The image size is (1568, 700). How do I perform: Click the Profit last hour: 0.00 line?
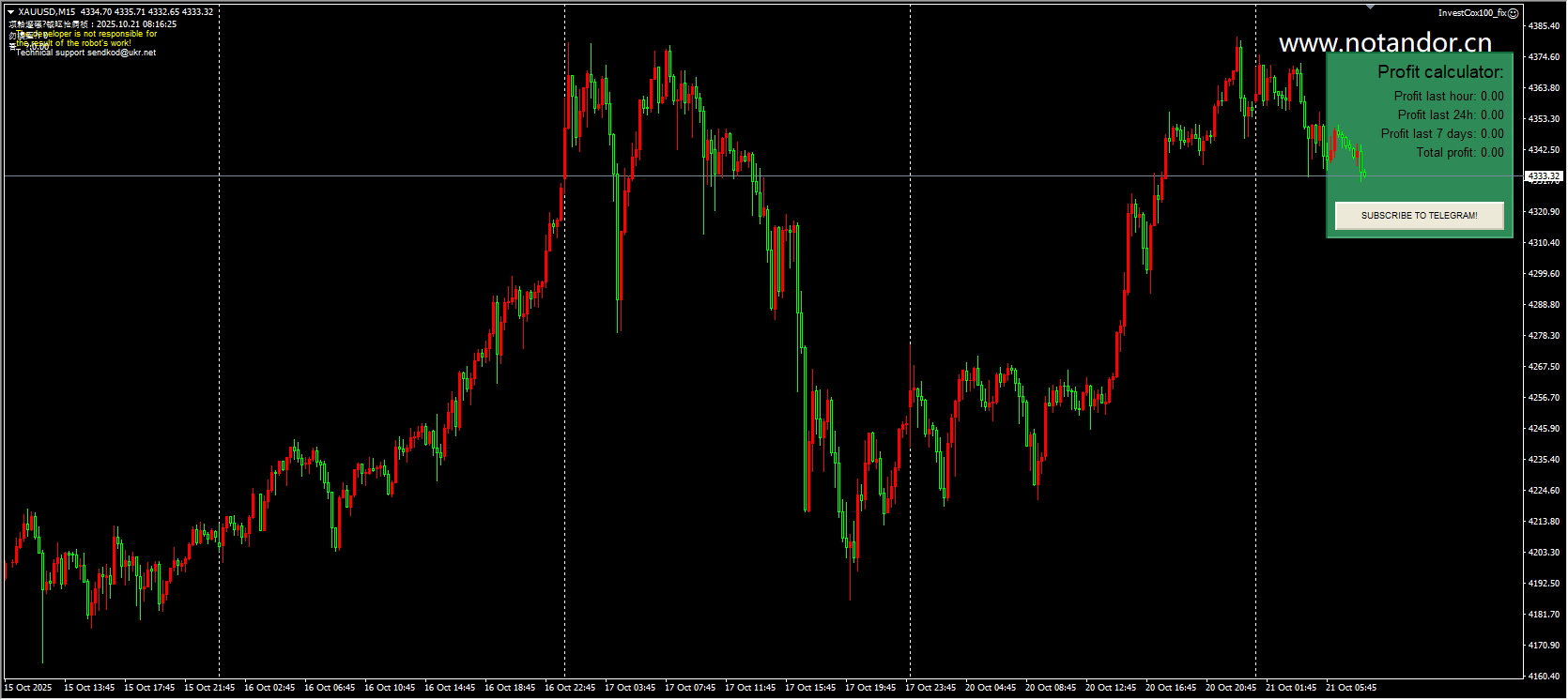pos(1449,97)
